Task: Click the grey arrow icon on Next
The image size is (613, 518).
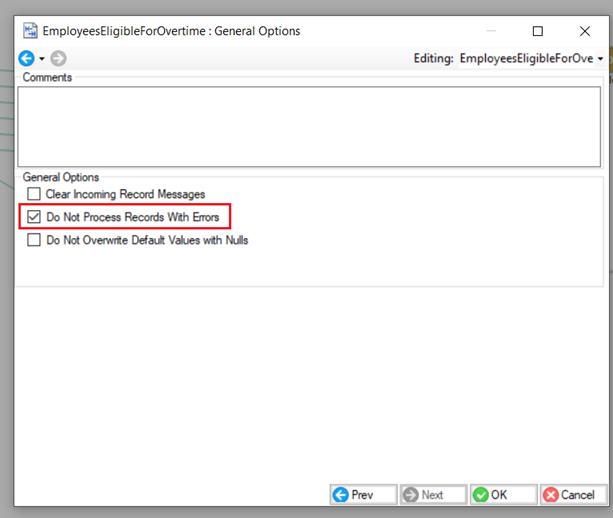Action: pos(411,495)
